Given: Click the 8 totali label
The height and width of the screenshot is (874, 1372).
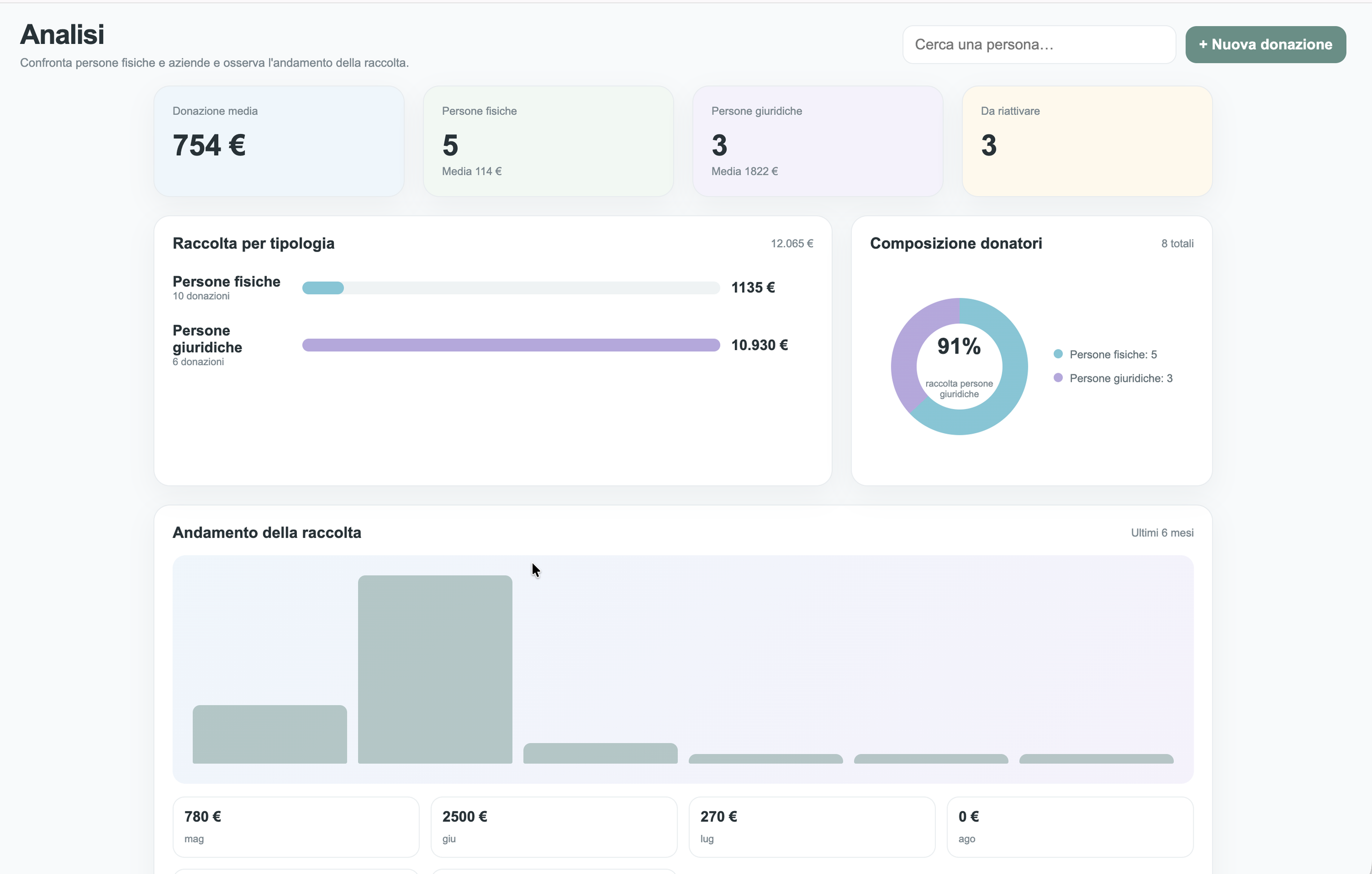Looking at the screenshot, I should 1177,243.
